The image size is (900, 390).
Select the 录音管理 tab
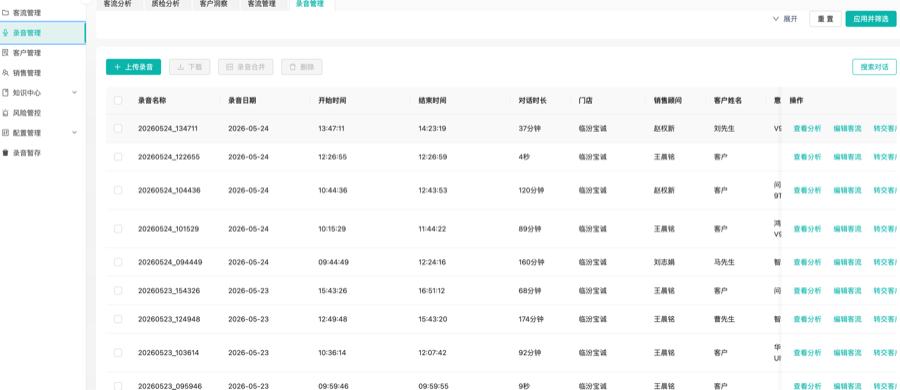click(310, 4)
